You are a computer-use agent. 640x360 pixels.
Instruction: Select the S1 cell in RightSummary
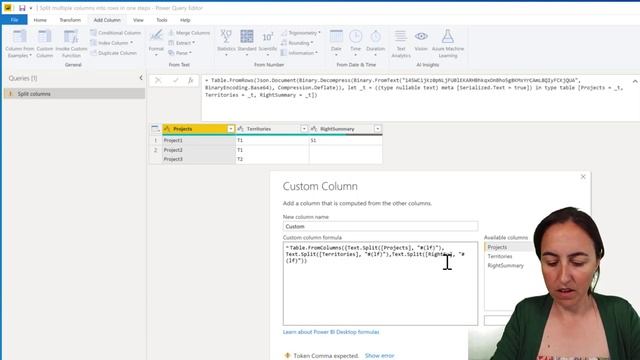[346, 140]
